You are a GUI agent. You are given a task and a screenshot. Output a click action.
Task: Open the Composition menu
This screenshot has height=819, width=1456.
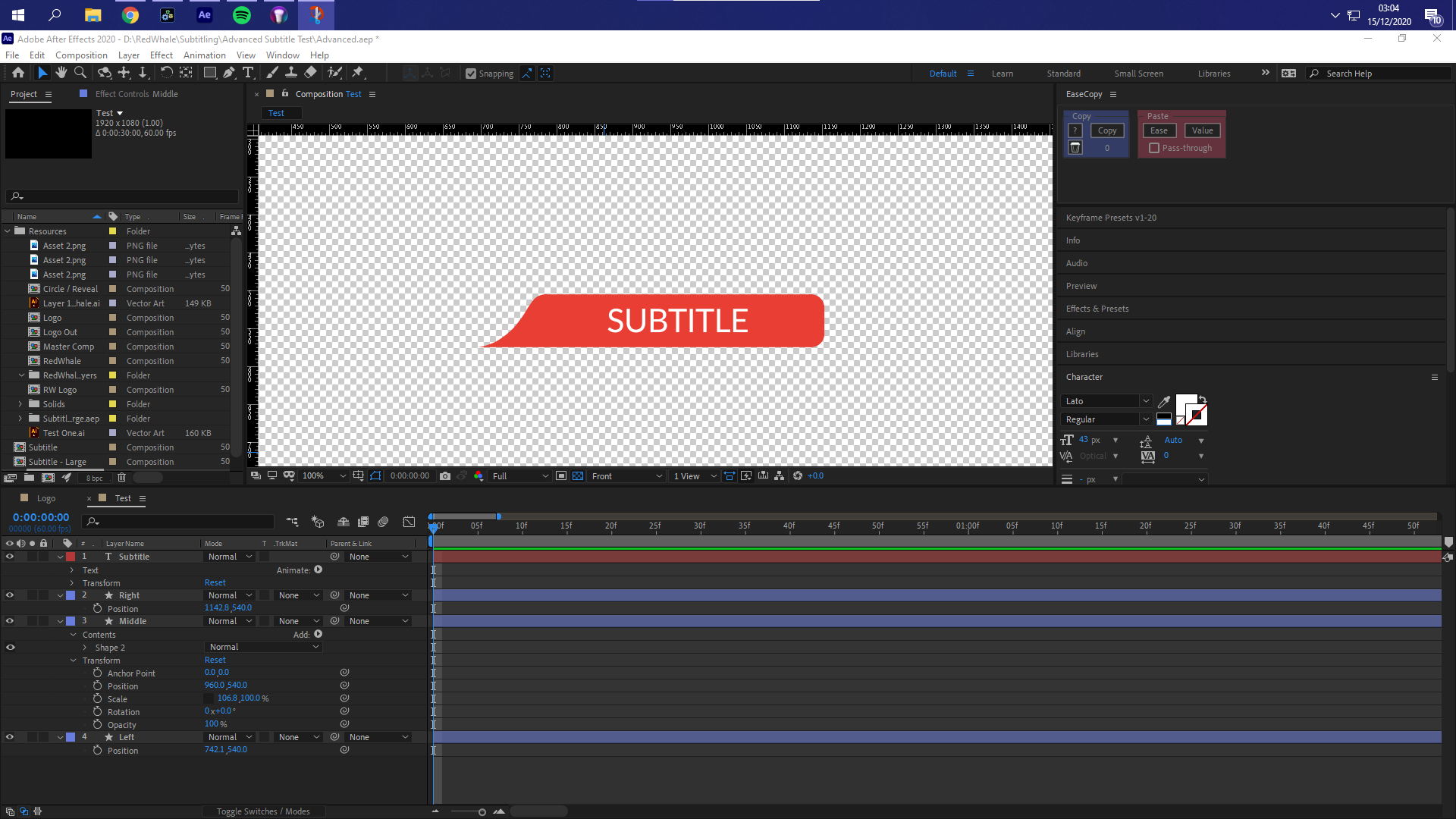pos(81,55)
